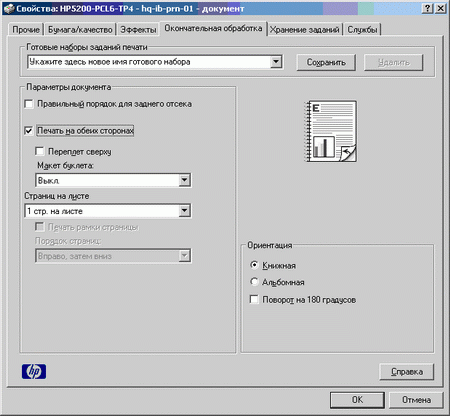Open the Макет буклета dropdown
The height and width of the screenshot is (416, 450).
pos(184,180)
